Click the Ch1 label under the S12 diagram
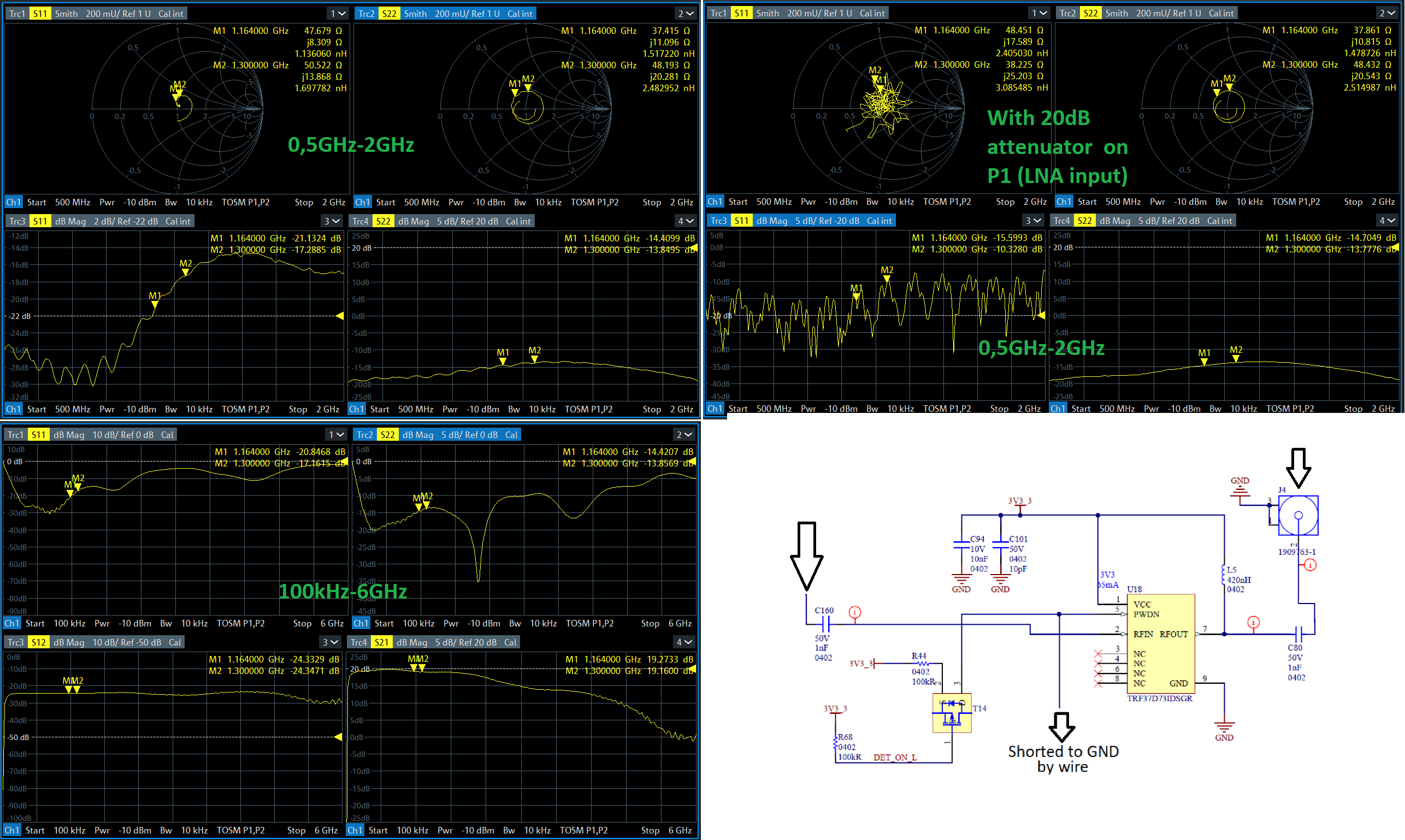 [12, 830]
